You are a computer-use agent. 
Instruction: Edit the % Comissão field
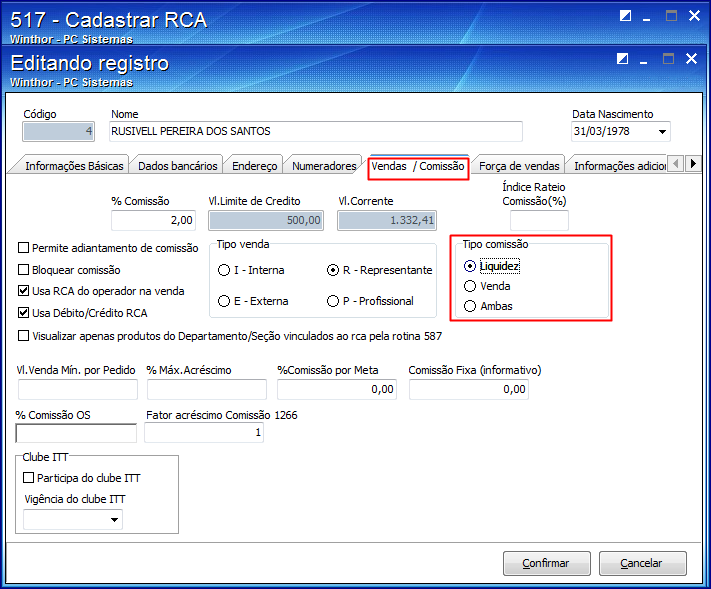(153, 220)
